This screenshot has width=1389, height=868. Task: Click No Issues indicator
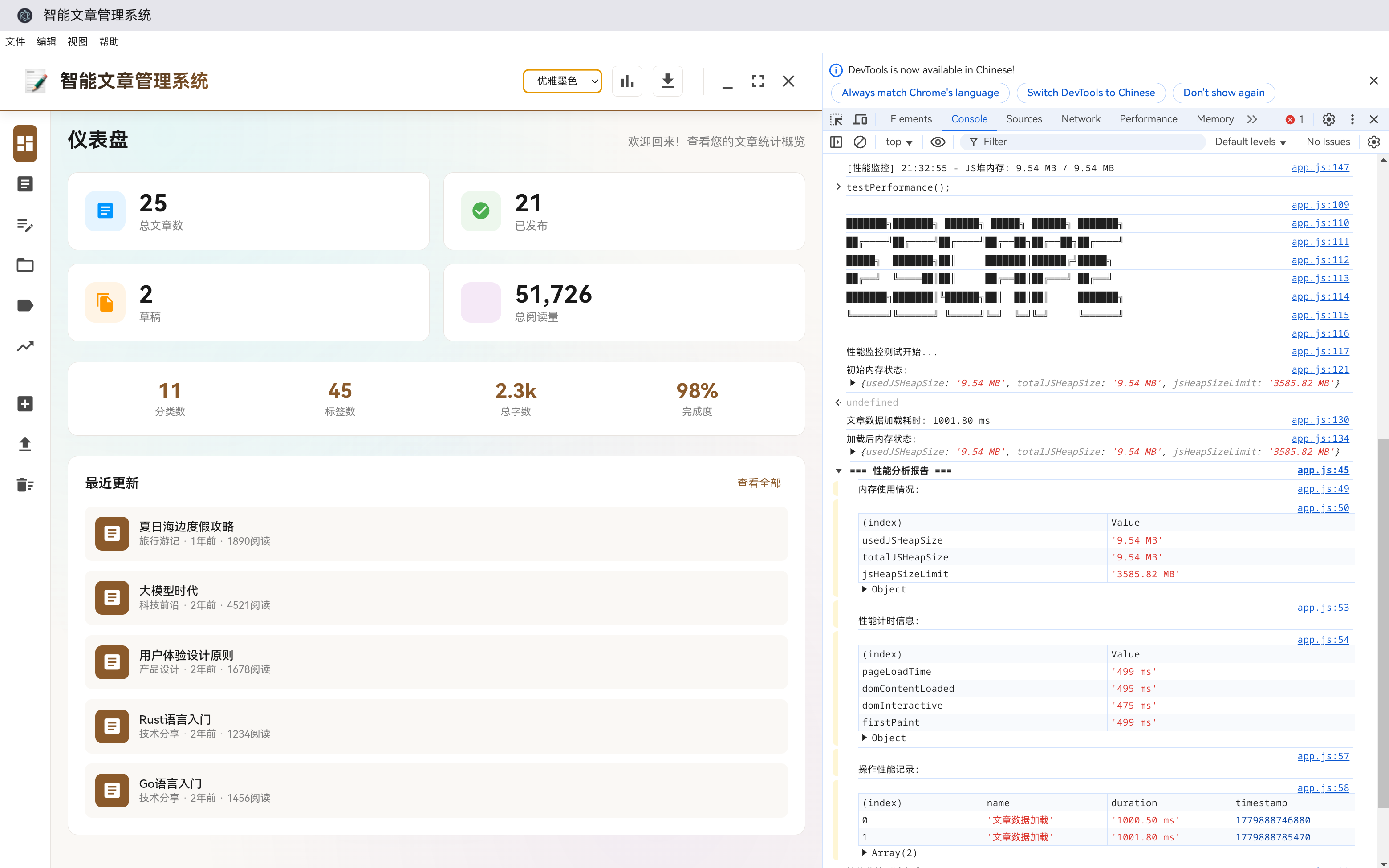[x=1328, y=142]
